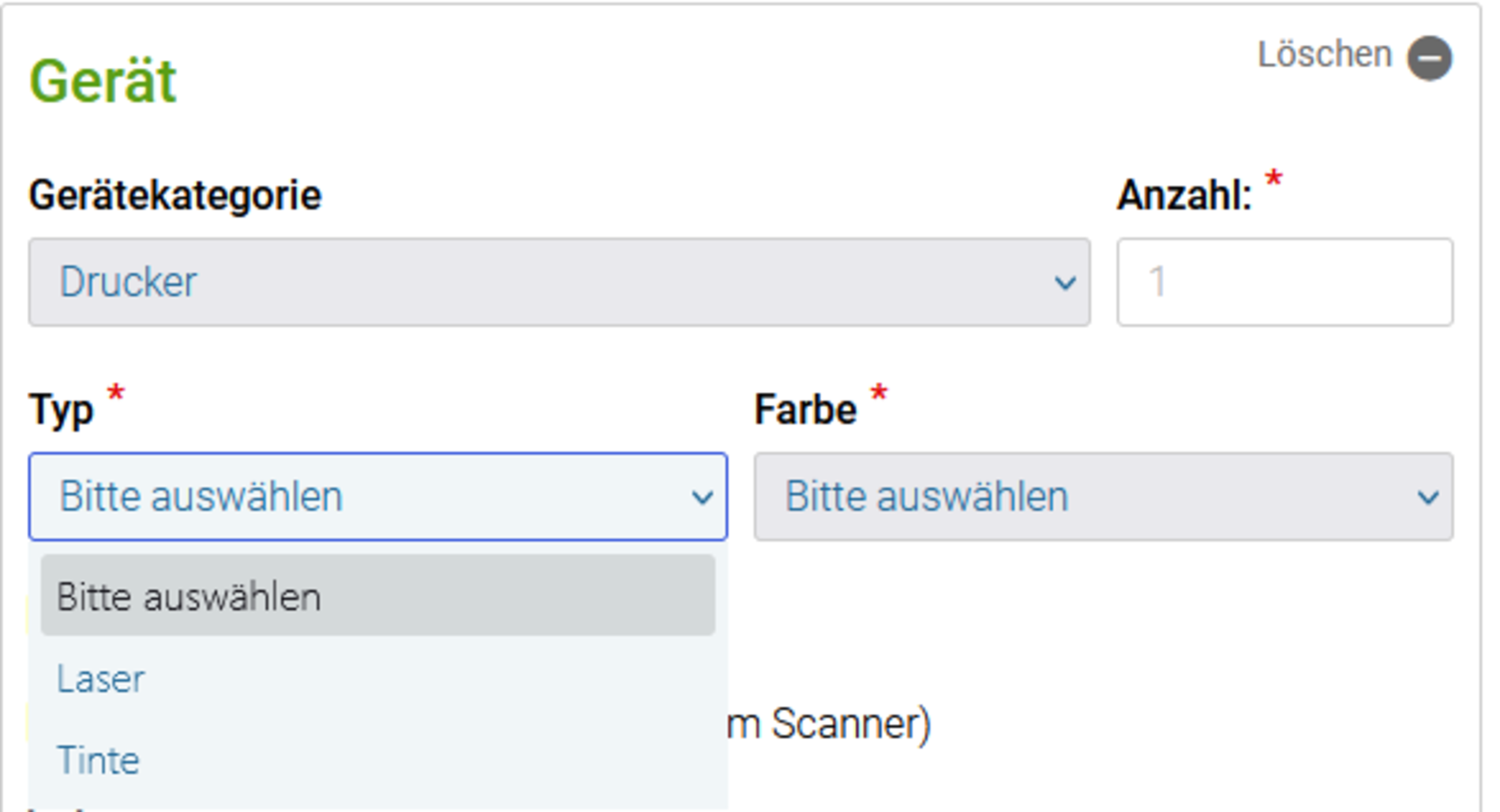Click the green Gerät heading
The image size is (1500, 812).
[103, 81]
